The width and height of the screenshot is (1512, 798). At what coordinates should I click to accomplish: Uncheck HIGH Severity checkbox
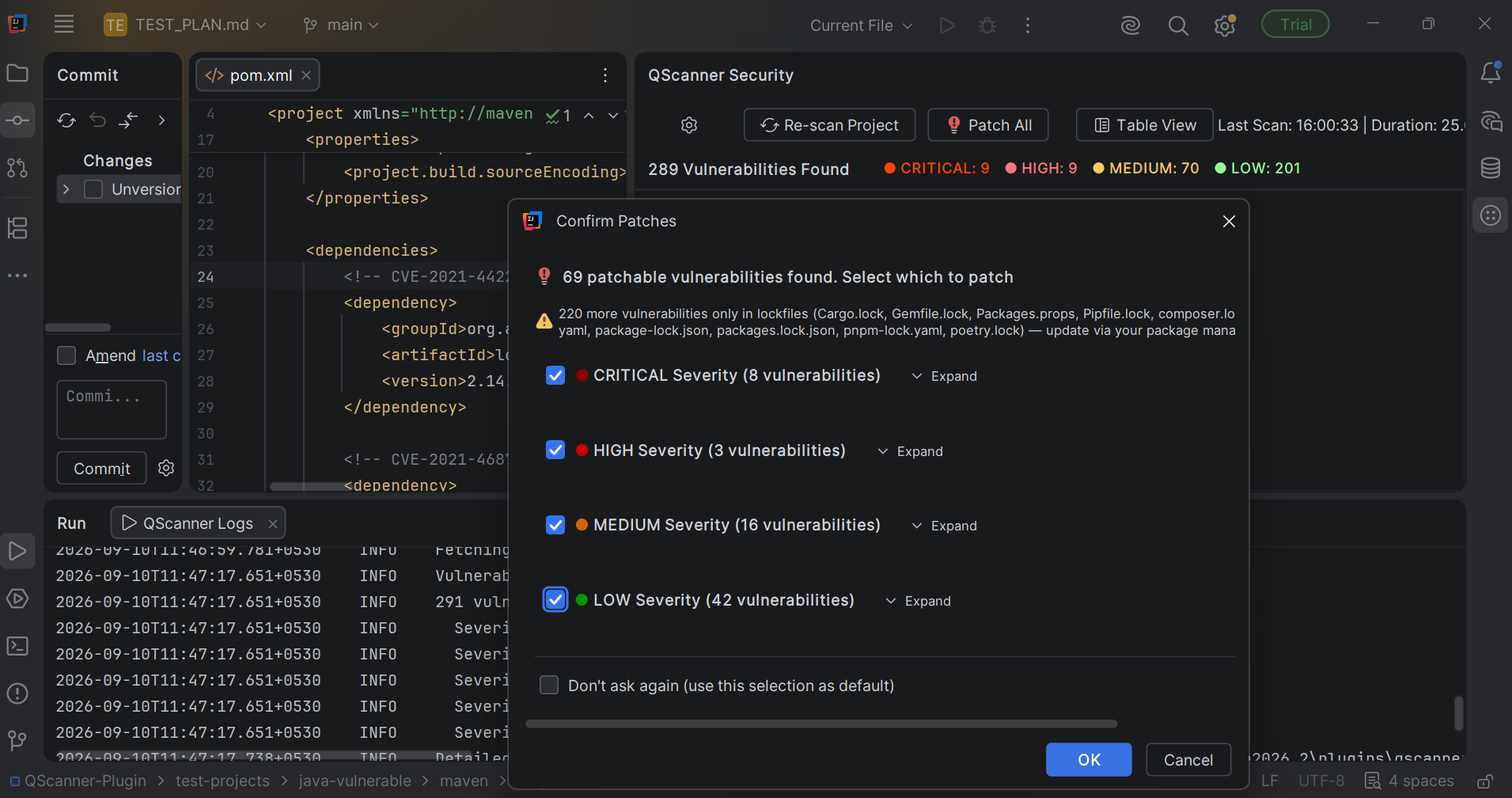[555, 450]
